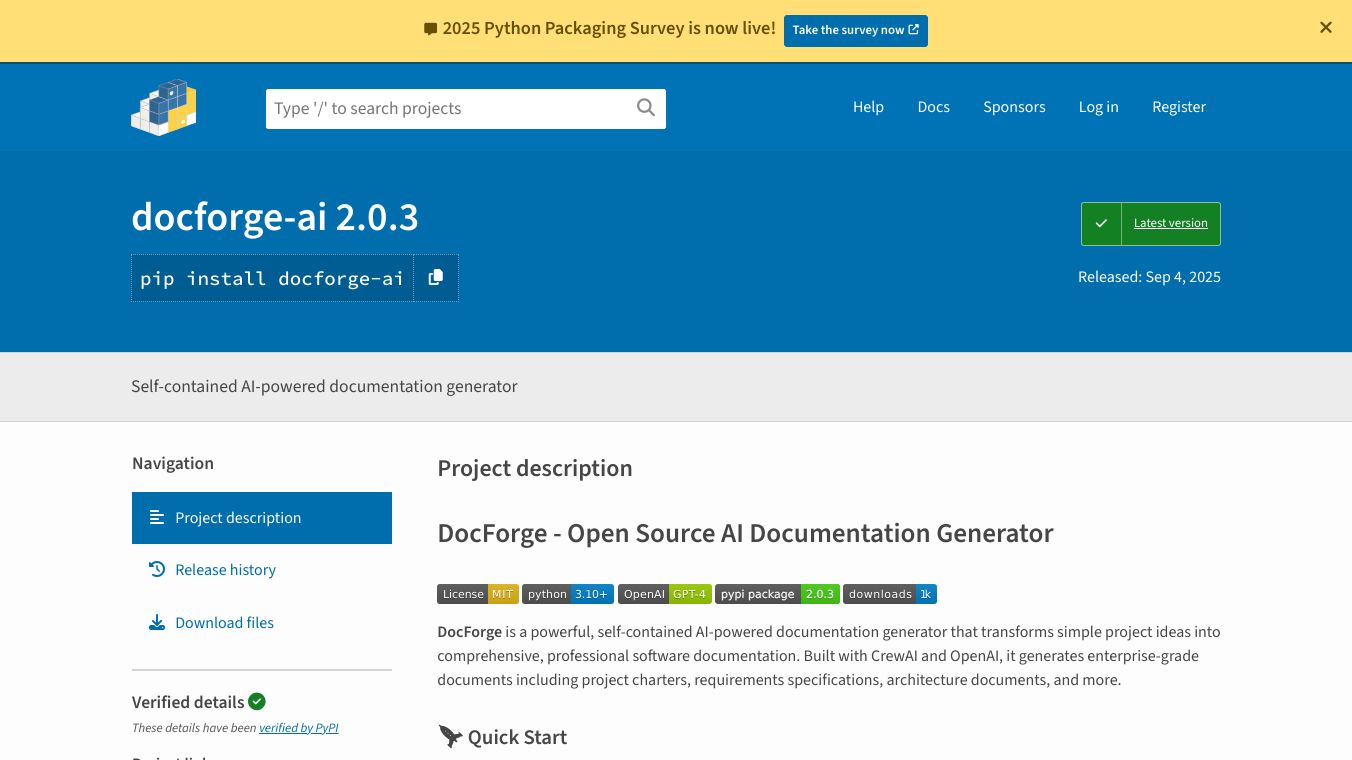Image resolution: width=1352 pixels, height=760 pixels.
Task: Go to the Log in page
Action: click(1098, 107)
